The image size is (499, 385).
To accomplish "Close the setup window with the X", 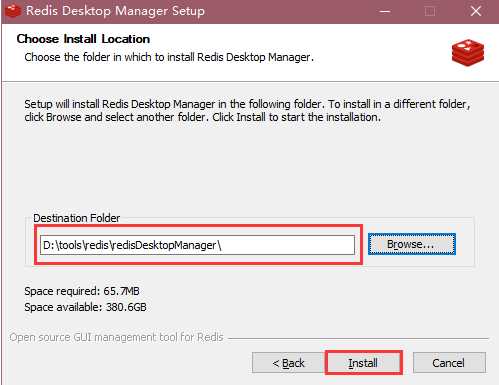I will click(x=476, y=11).
